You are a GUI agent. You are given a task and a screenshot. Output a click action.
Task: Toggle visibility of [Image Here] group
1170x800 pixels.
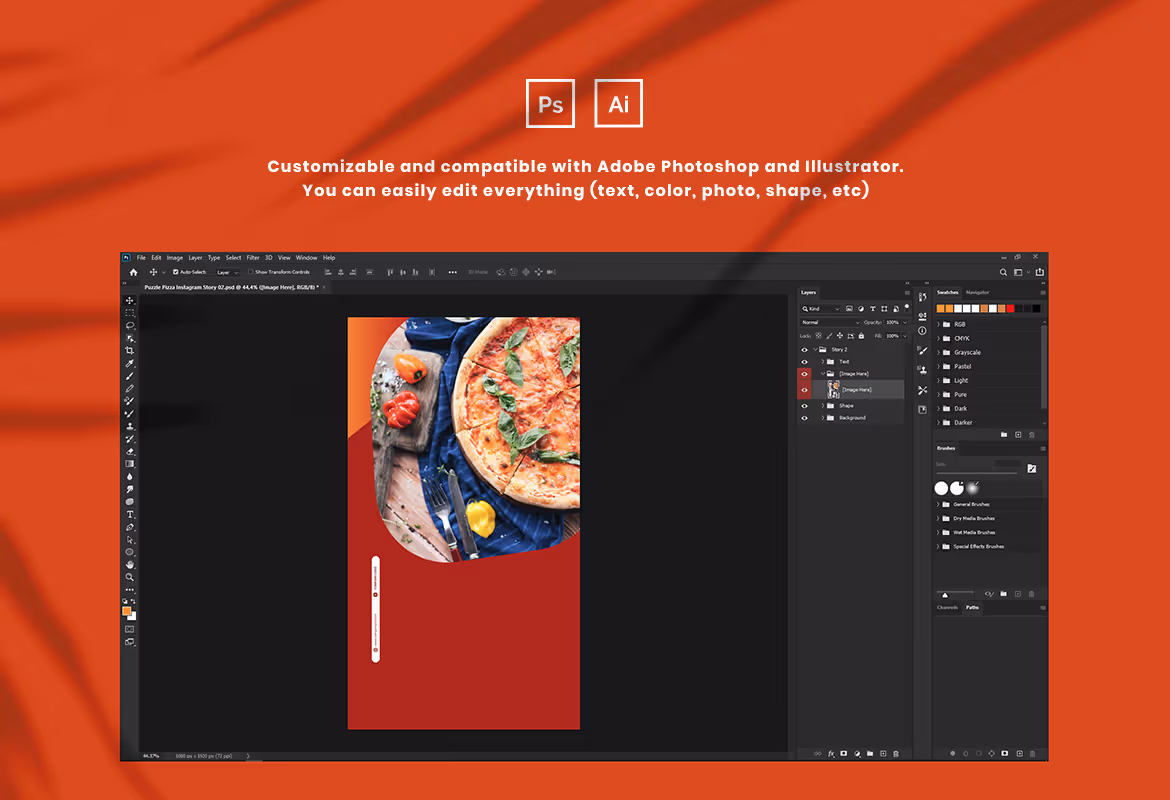tap(804, 374)
